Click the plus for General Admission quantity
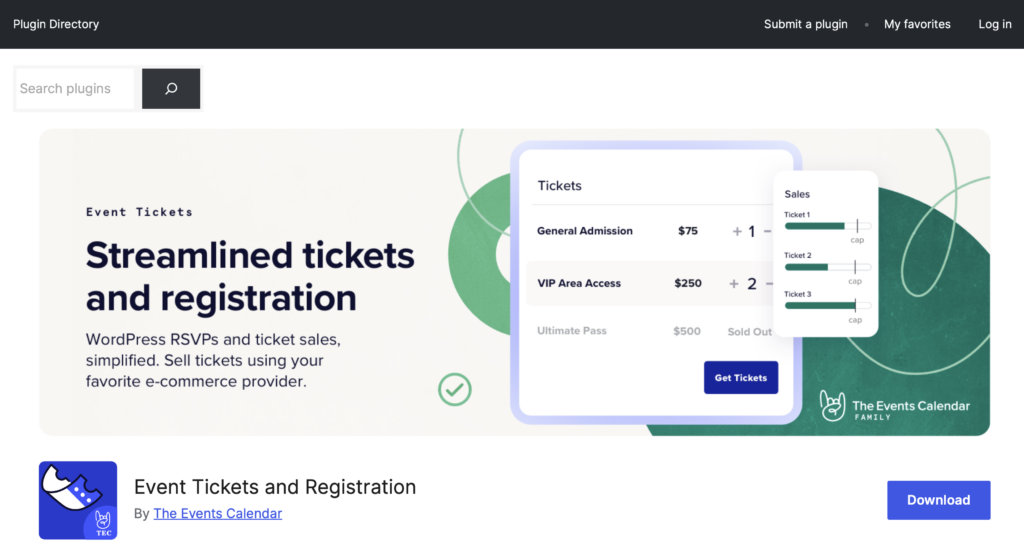This screenshot has width=1024, height=545. pyautogui.click(x=737, y=231)
